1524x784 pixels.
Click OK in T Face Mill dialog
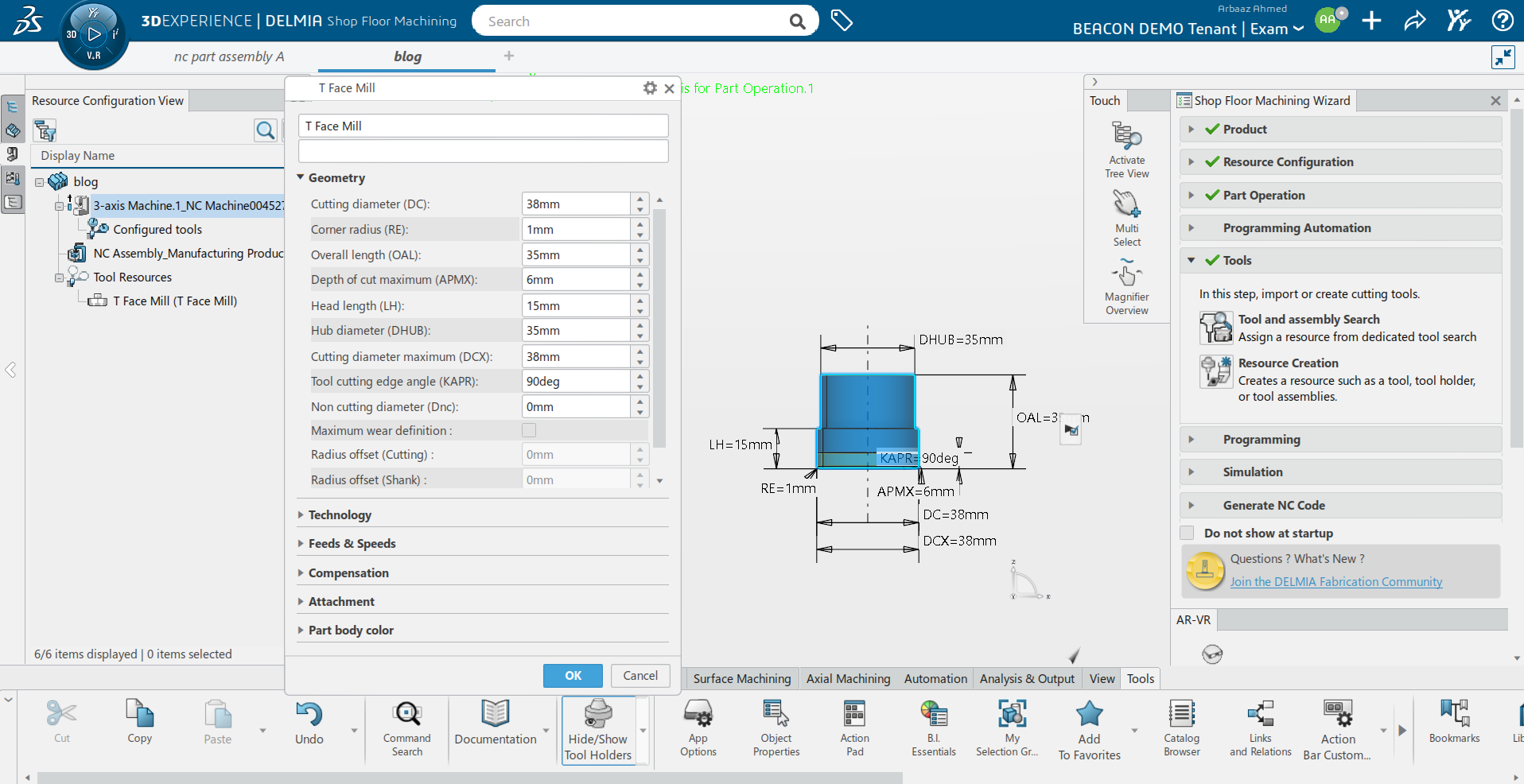(x=573, y=675)
